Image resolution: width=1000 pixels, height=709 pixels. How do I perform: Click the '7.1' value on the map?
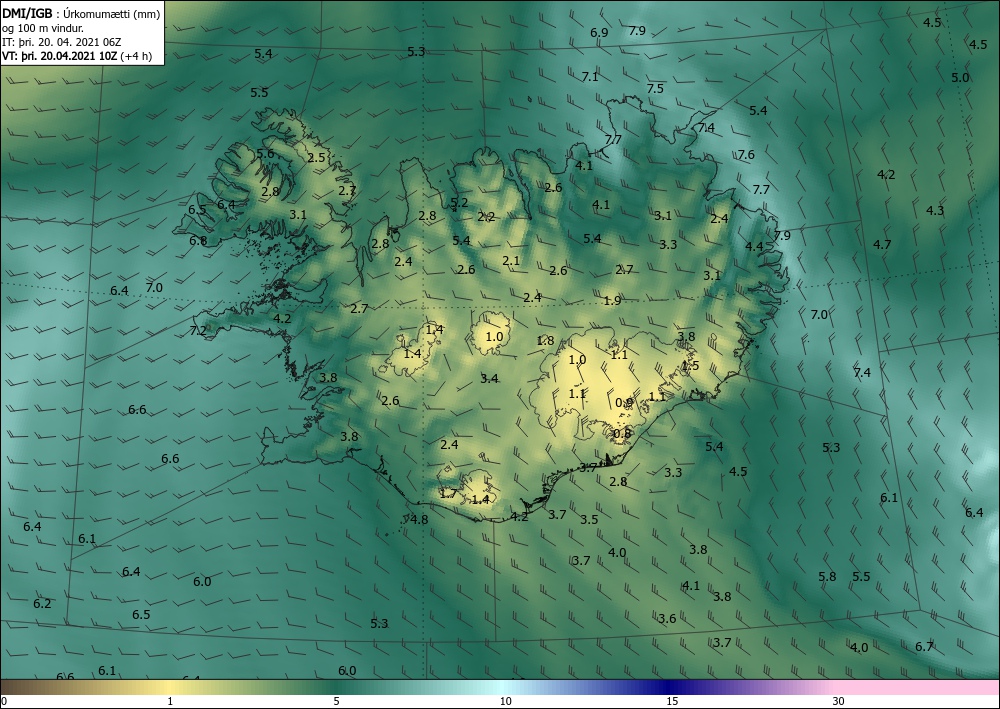coord(590,77)
